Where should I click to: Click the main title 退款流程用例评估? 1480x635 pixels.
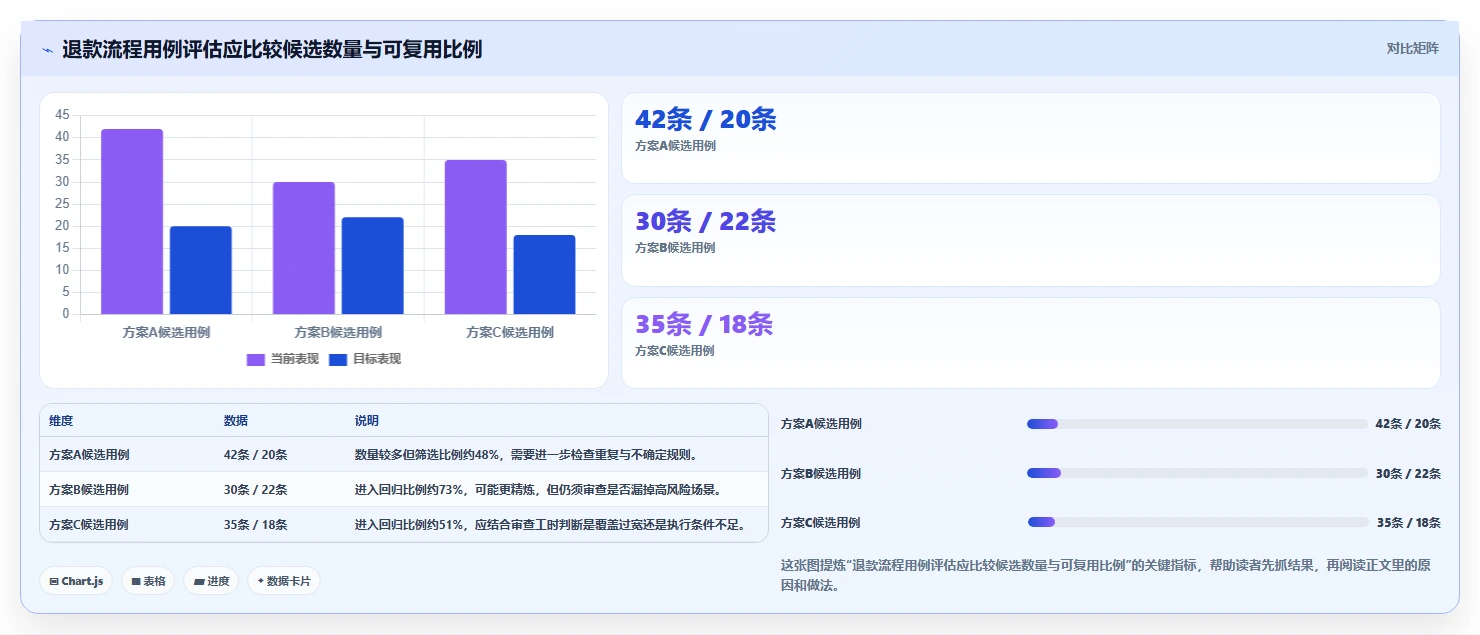coord(272,49)
